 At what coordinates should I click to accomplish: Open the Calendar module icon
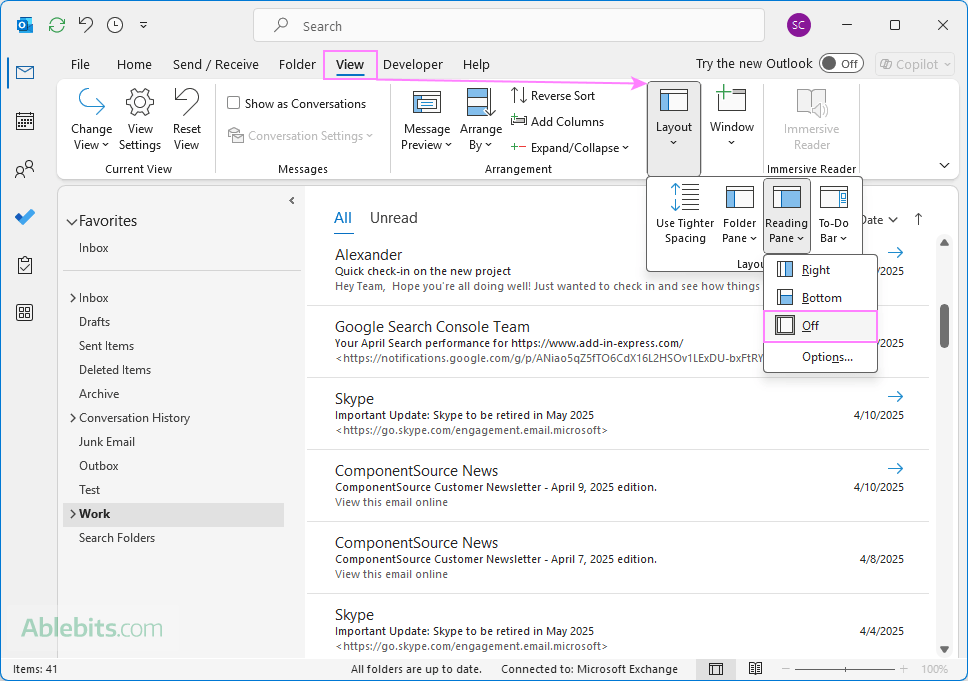(25, 121)
